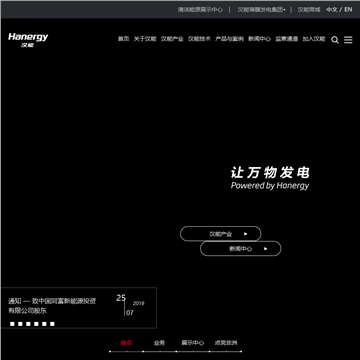Click the play arrow in the 新闻中心 pill button
Viewport: 360px width, 360px height.
pos(266,249)
